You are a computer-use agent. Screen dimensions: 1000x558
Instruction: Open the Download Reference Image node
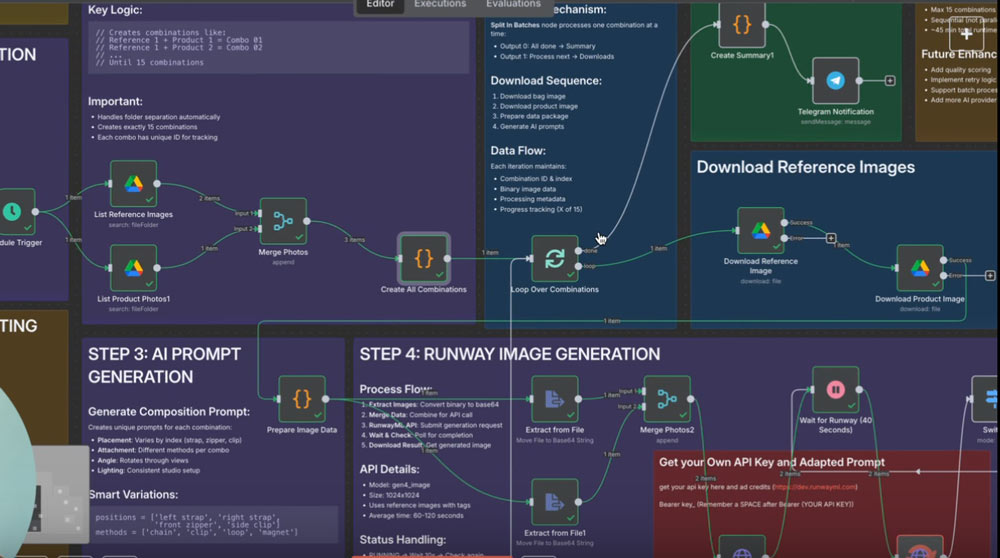760,231
